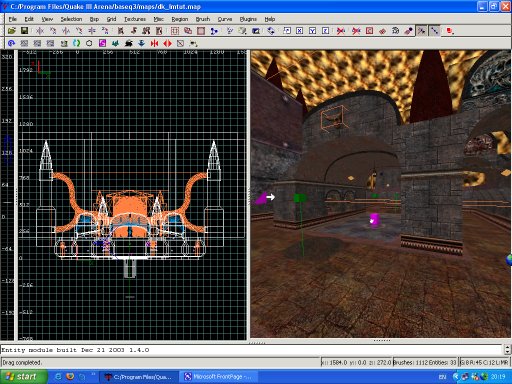Click the blue downward arrow icon
Screen dimensions: 512x384
(x=141, y=43)
